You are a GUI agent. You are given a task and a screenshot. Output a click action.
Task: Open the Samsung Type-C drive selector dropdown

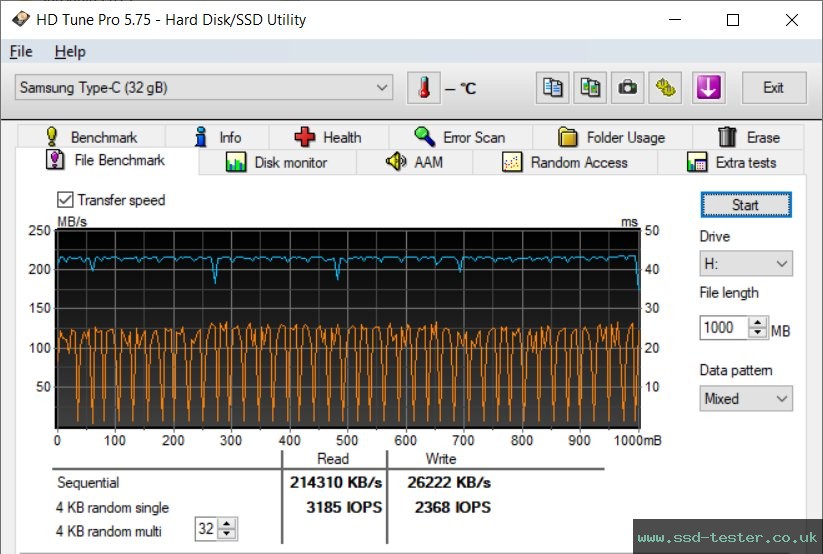[204, 88]
